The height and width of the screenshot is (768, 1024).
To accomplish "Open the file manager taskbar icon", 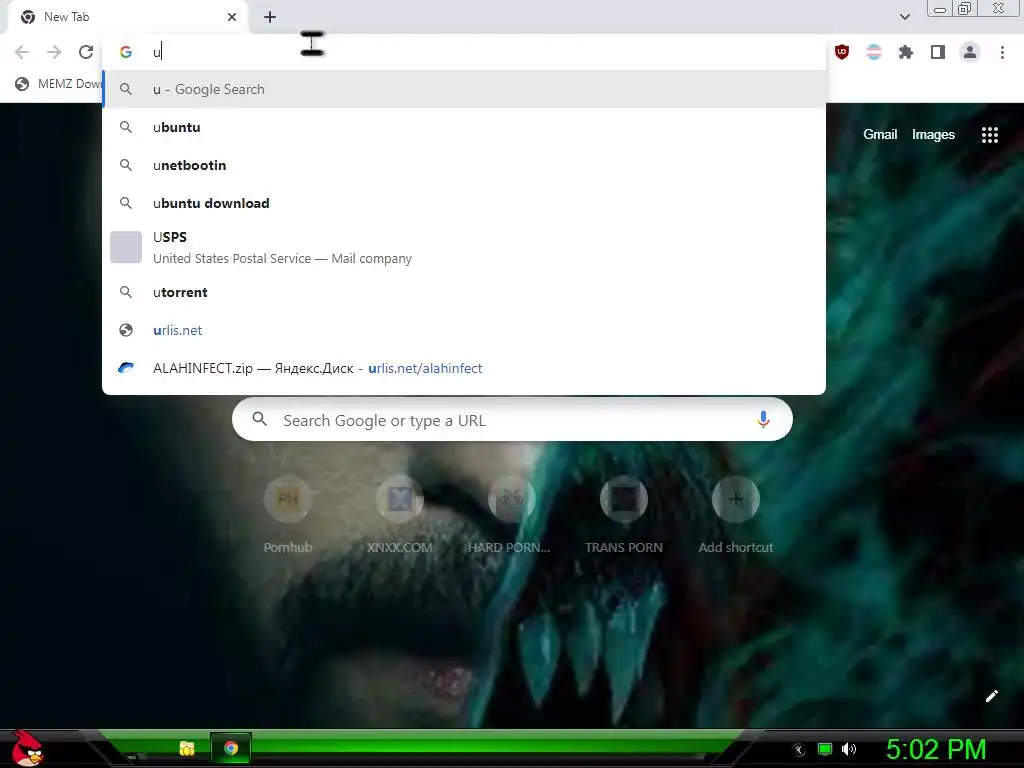I will tap(187, 748).
